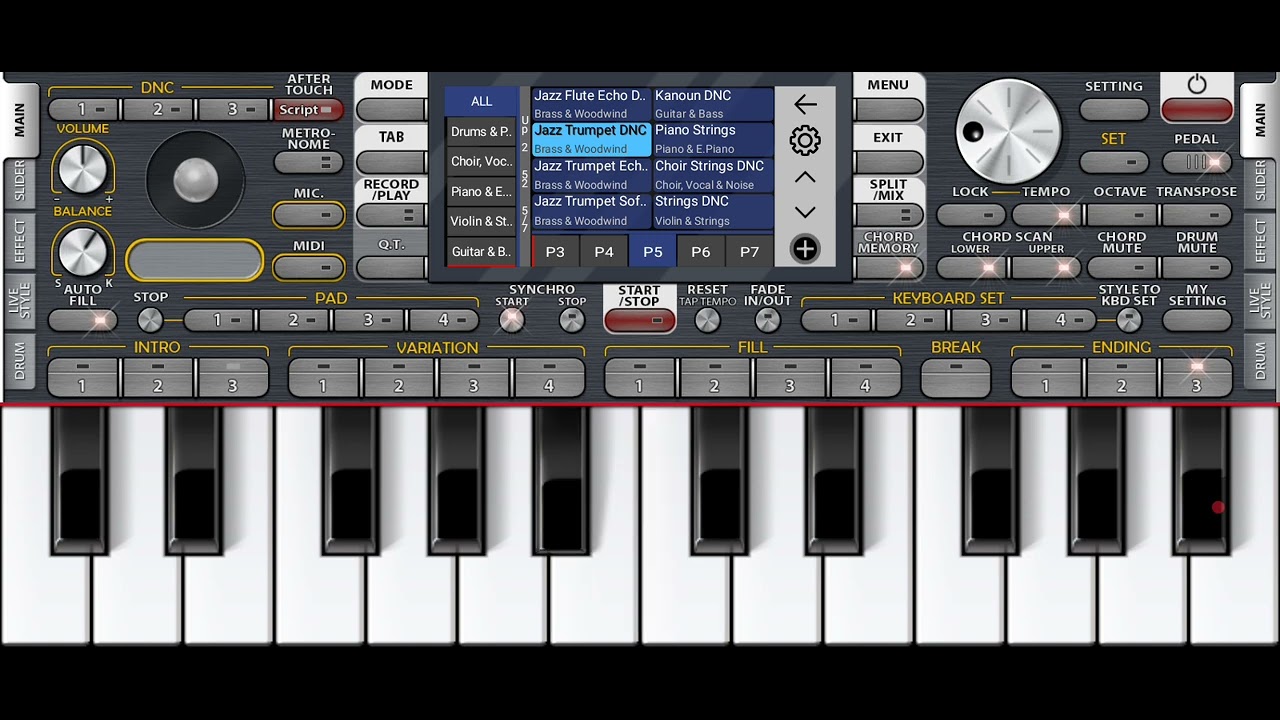1280x720 pixels.
Task: Adjust the Balance knob
Action: click(82, 250)
